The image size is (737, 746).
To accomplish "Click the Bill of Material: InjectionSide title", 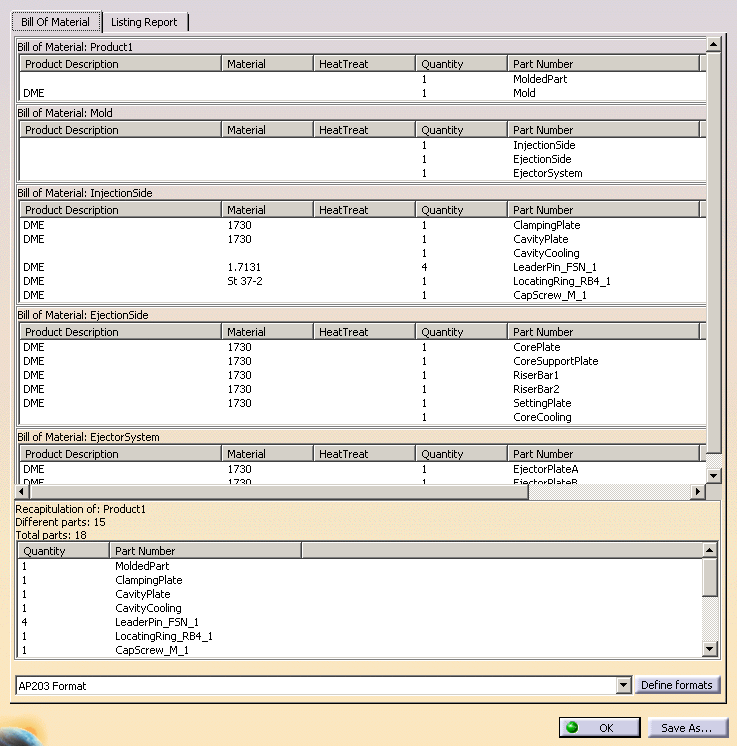I will coord(85,193).
